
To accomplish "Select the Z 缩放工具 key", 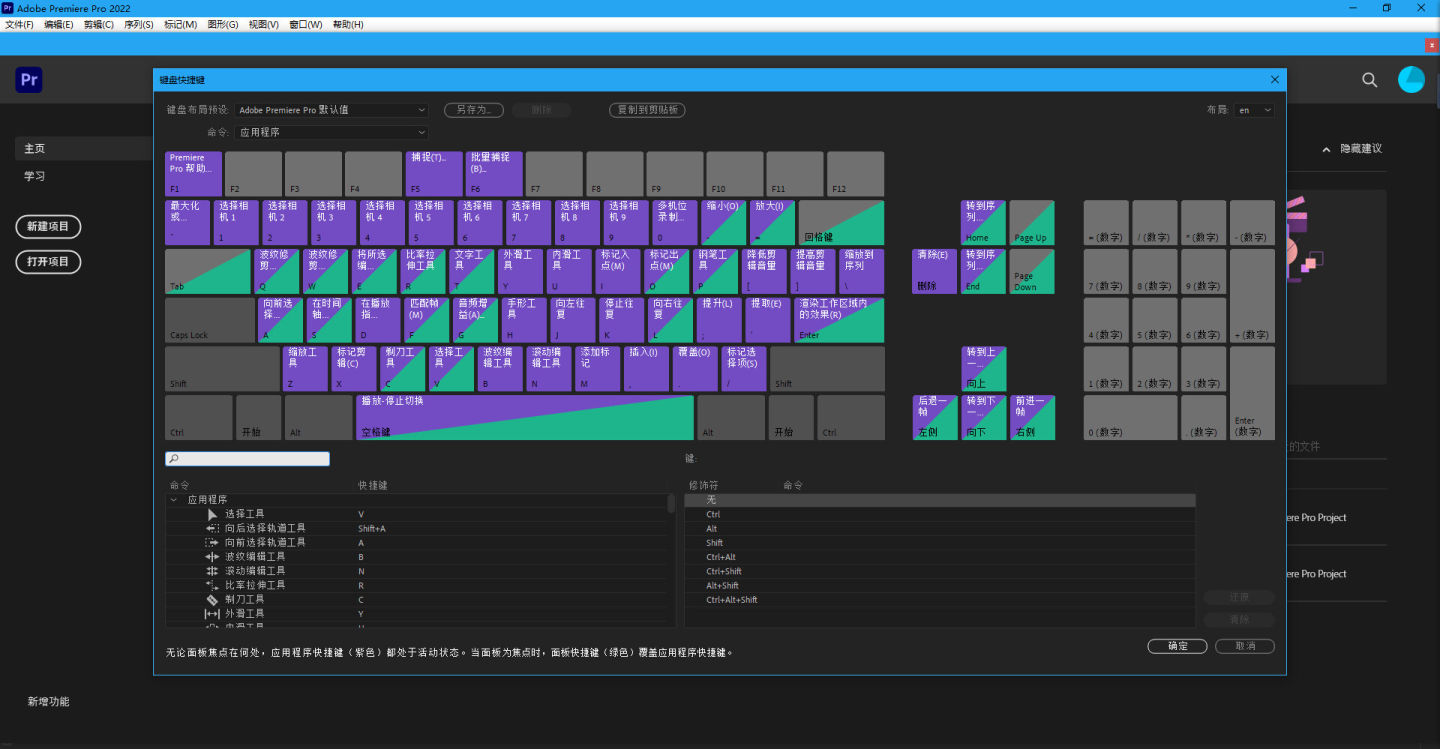I will (x=305, y=369).
